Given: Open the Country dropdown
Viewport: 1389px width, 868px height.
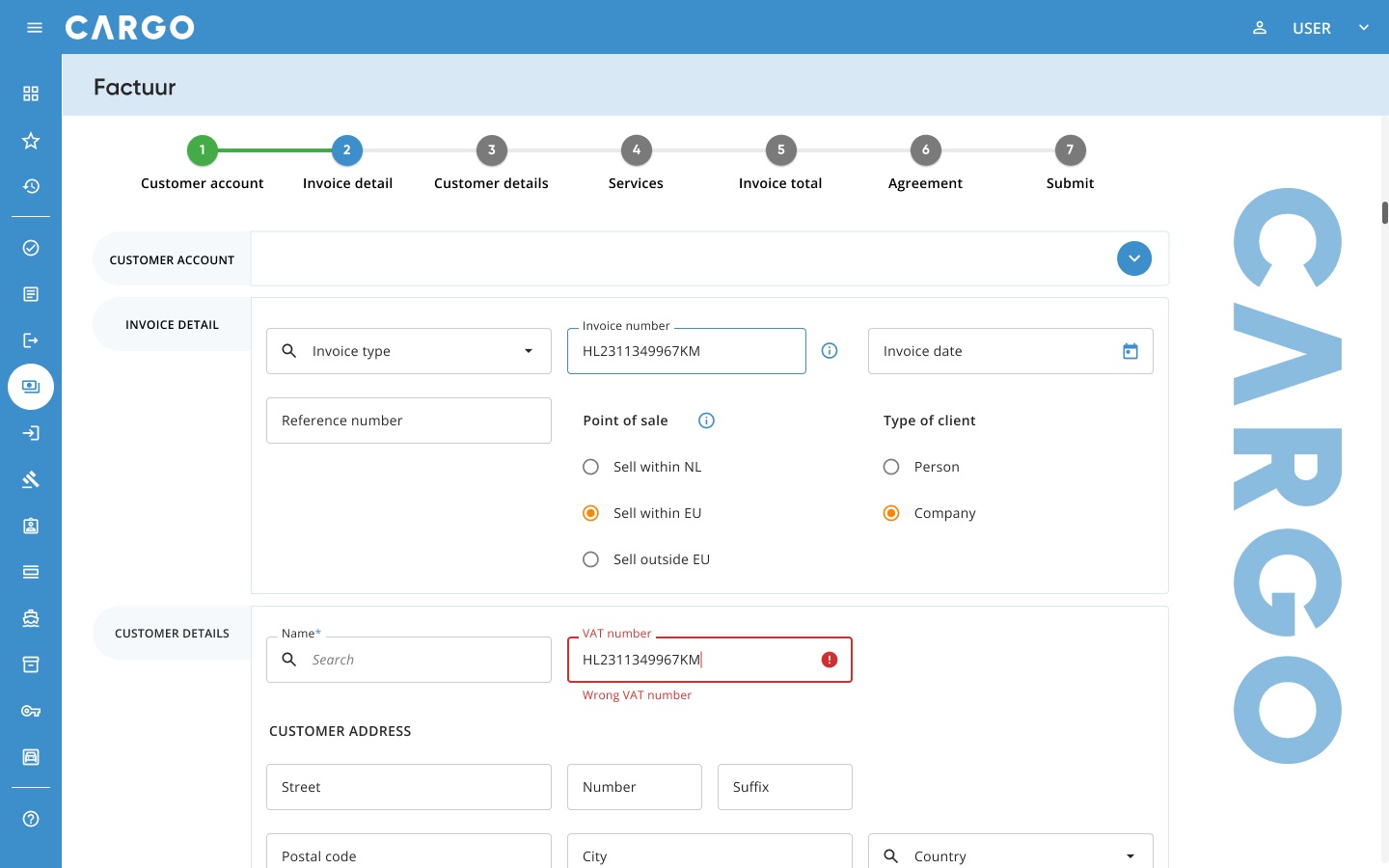Looking at the screenshot, I should tap(1130, 856).
